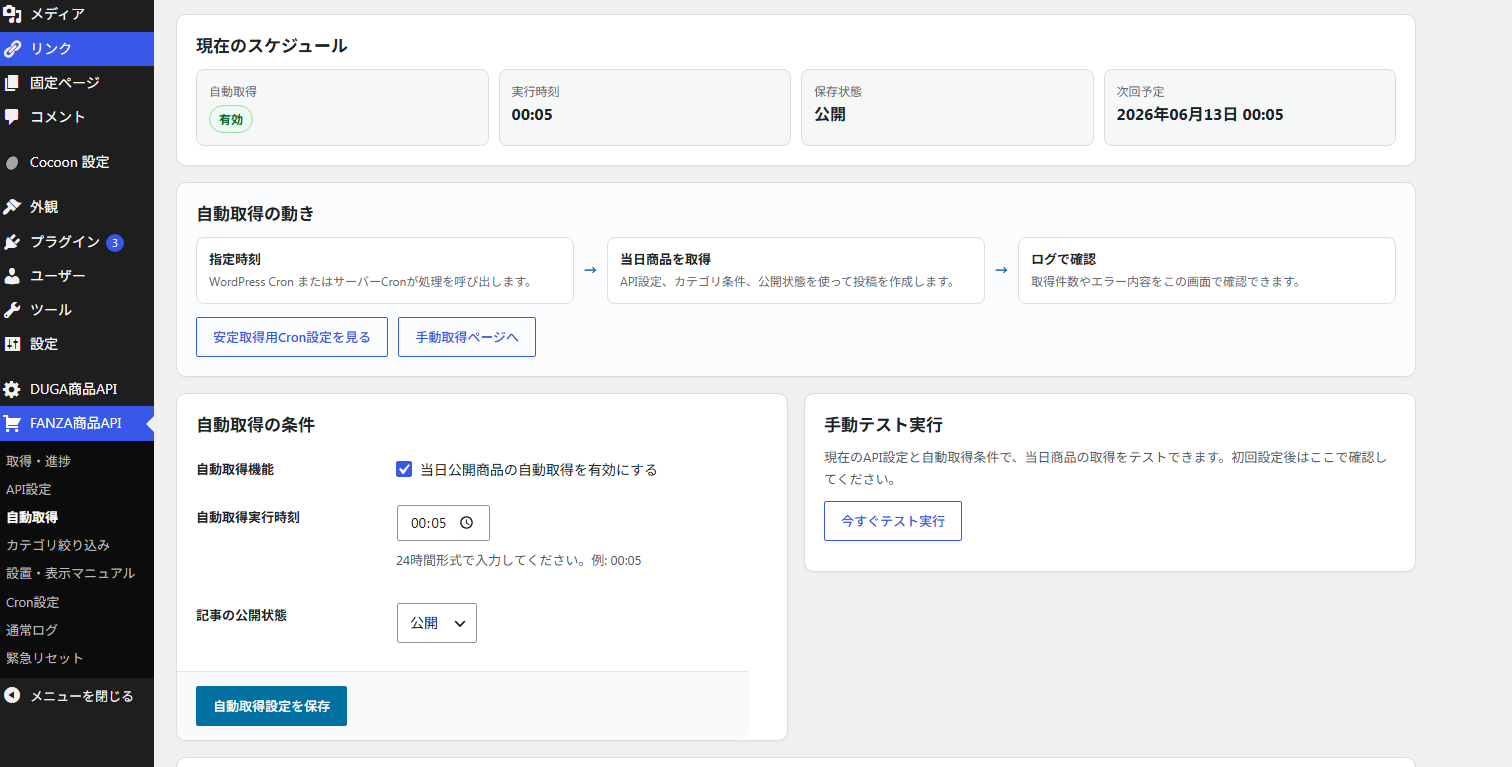
Task: Click the collapse arrow icon beside メニューを閉じる
Action: (12, 696)
